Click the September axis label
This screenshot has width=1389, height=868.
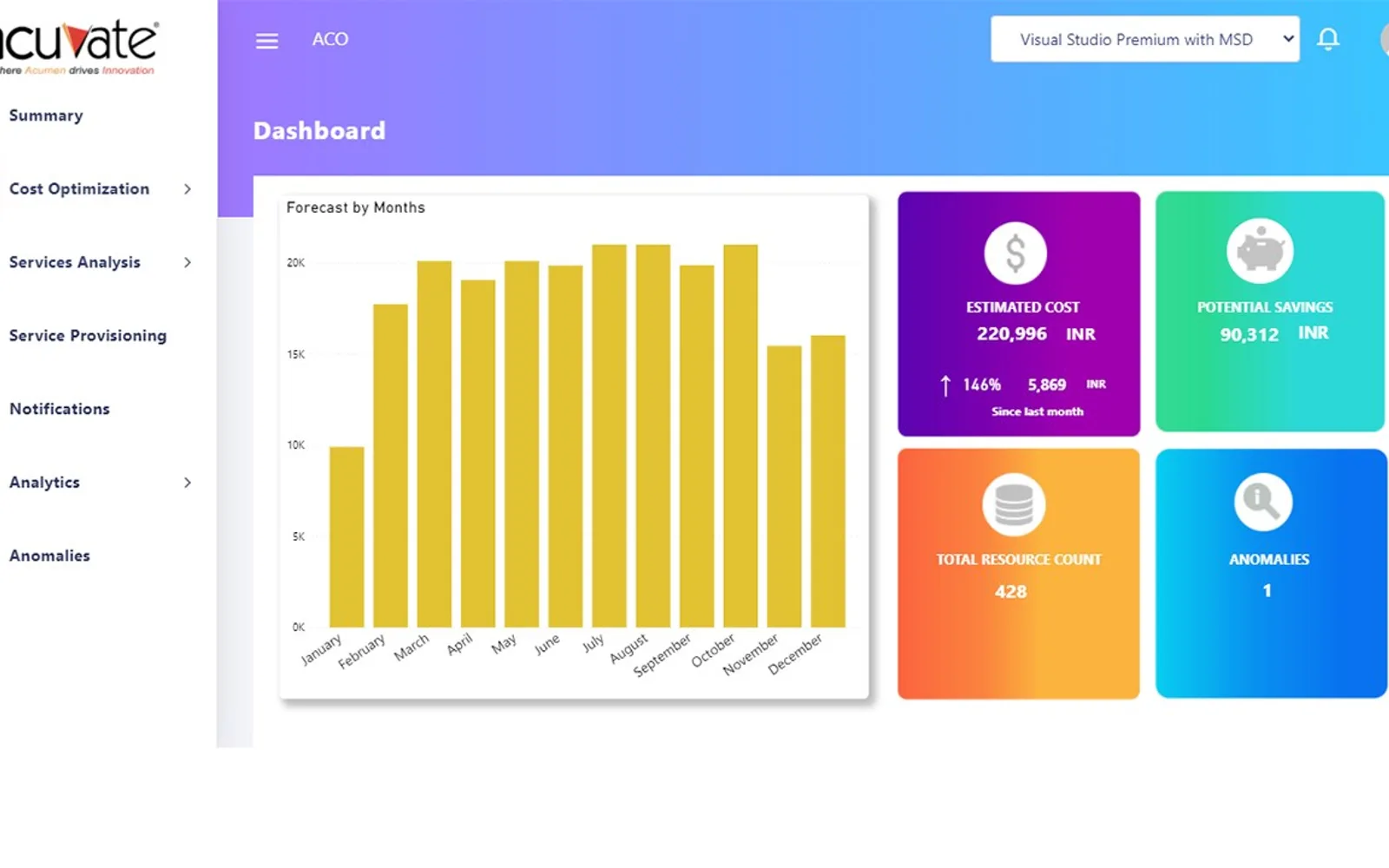tap(662, 654)
